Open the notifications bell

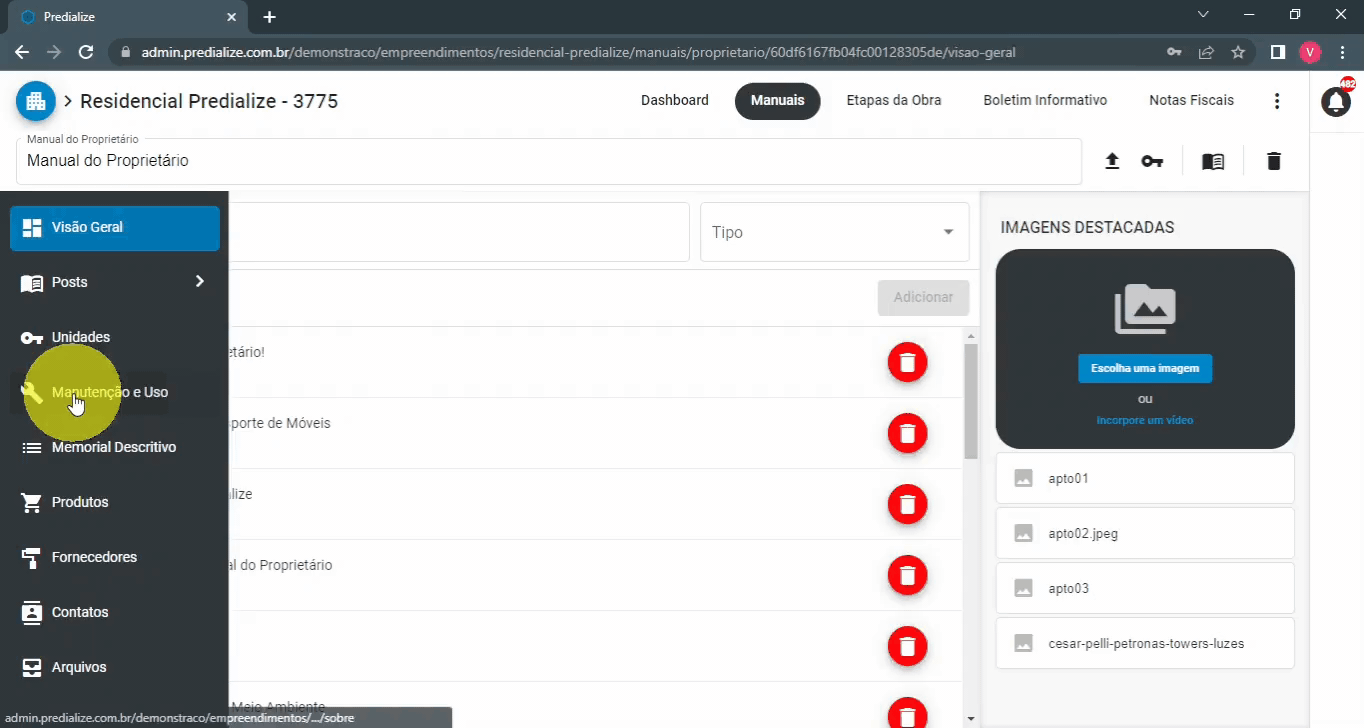(1336, 101)
